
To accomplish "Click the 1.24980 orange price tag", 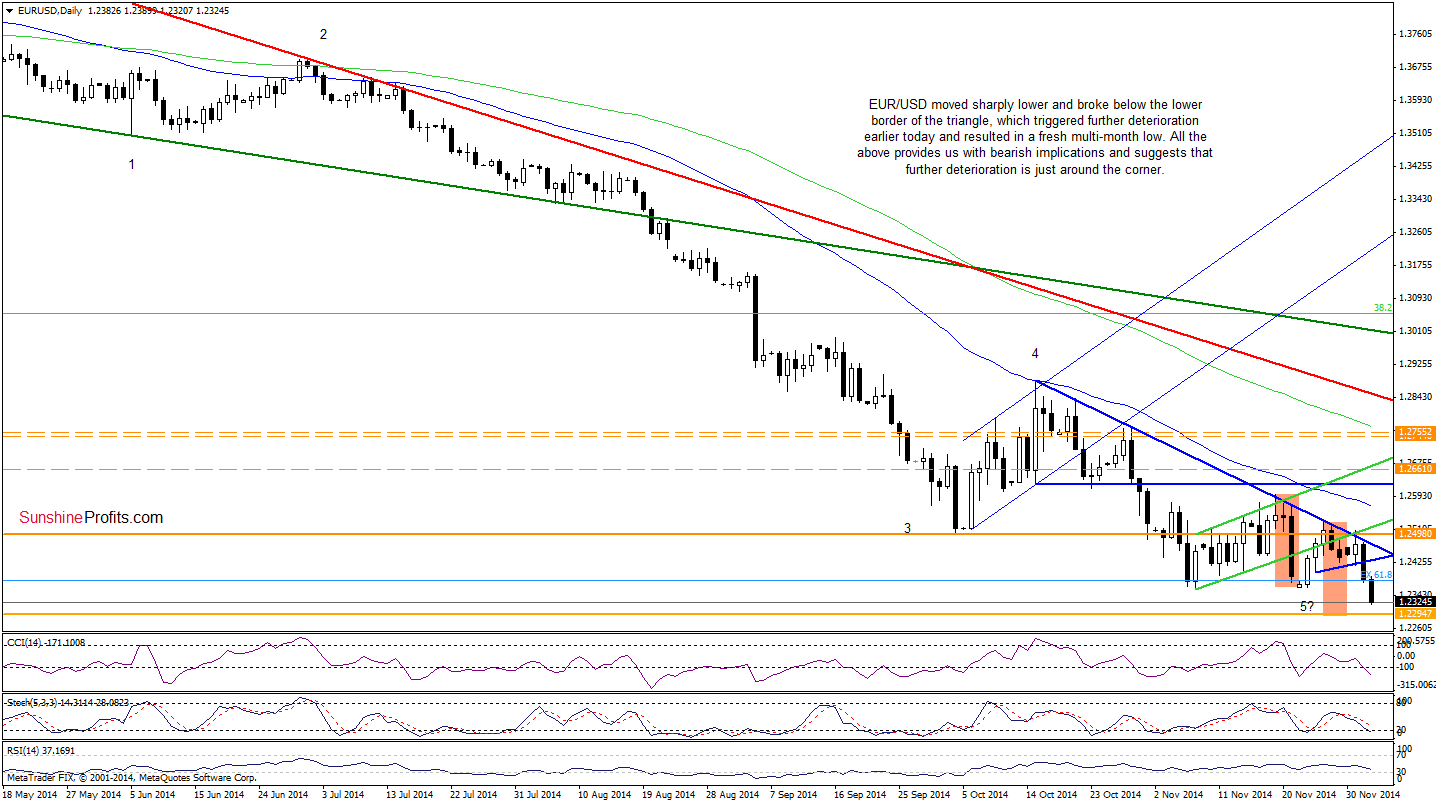I will 1414,533.
